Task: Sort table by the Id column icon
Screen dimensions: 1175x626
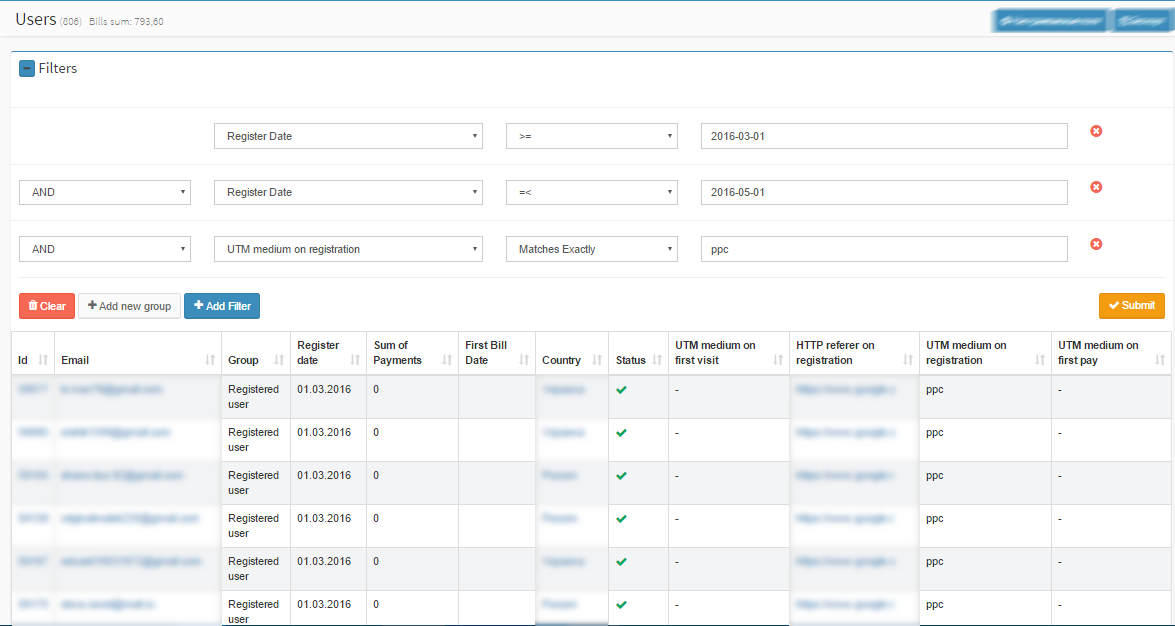Action: [43, 361]
